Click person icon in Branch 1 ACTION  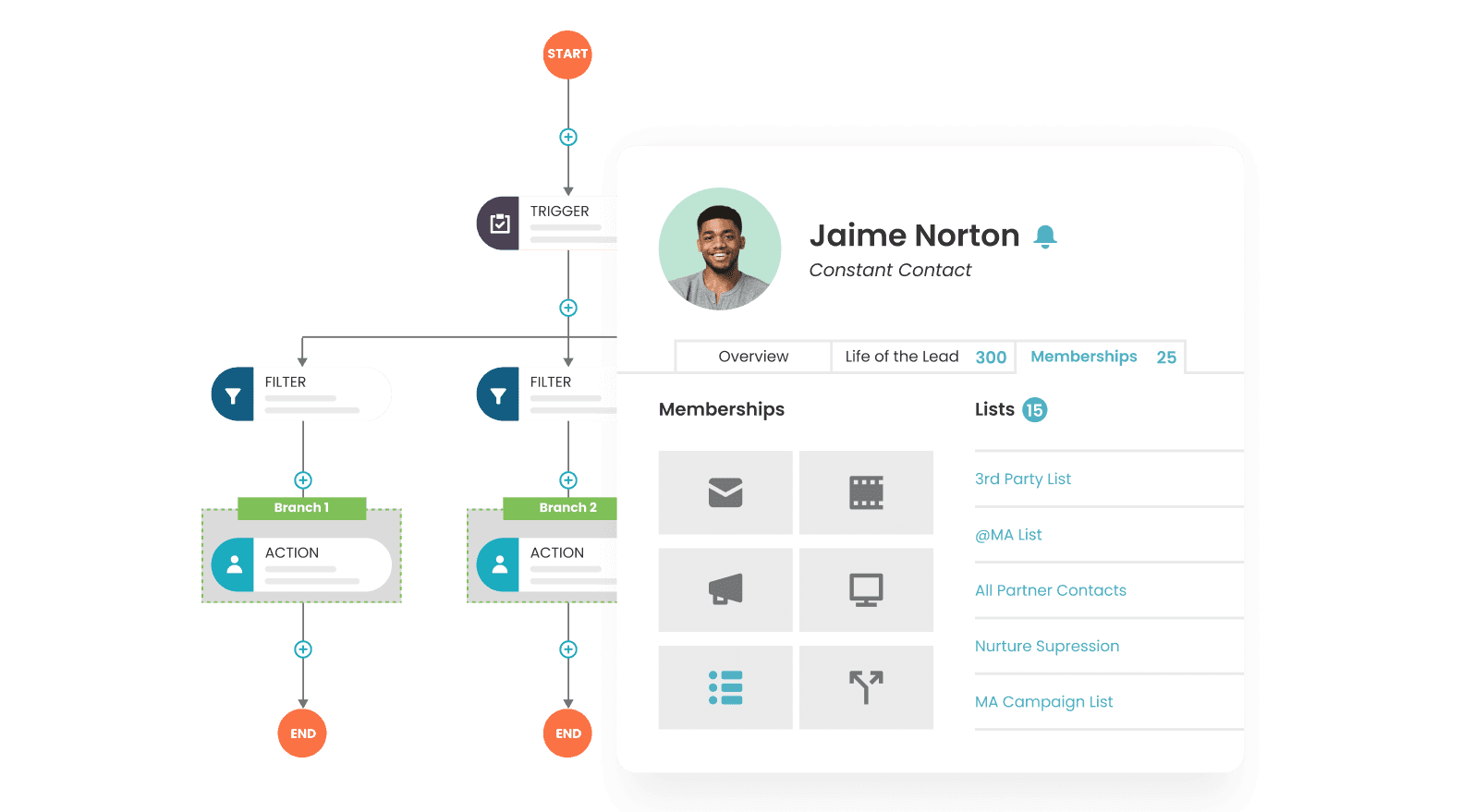point(233,564)
